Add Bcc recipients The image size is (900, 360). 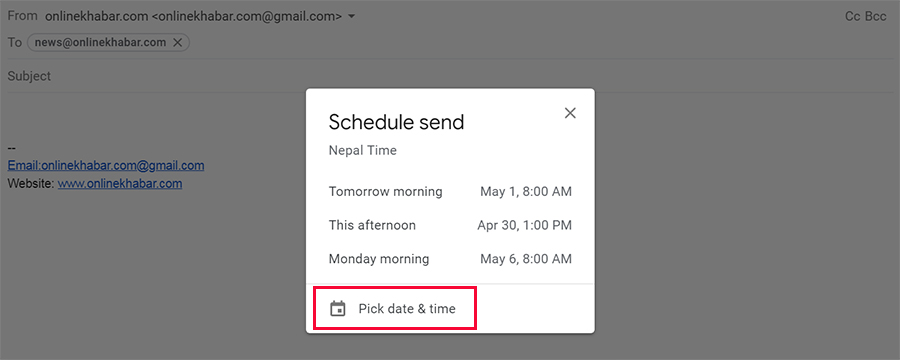tap(876, 17)
